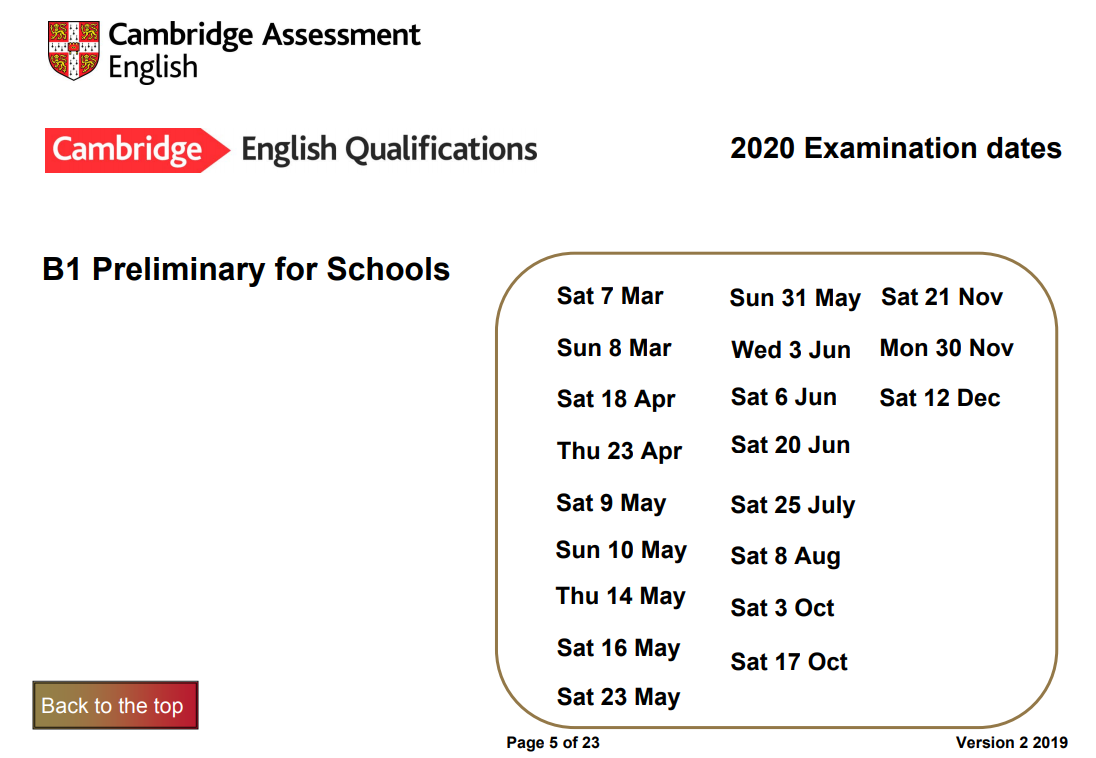Screen dimensions: 1096x758
Task: Select the Thu 14 May exam date
Action: (621, 596)
